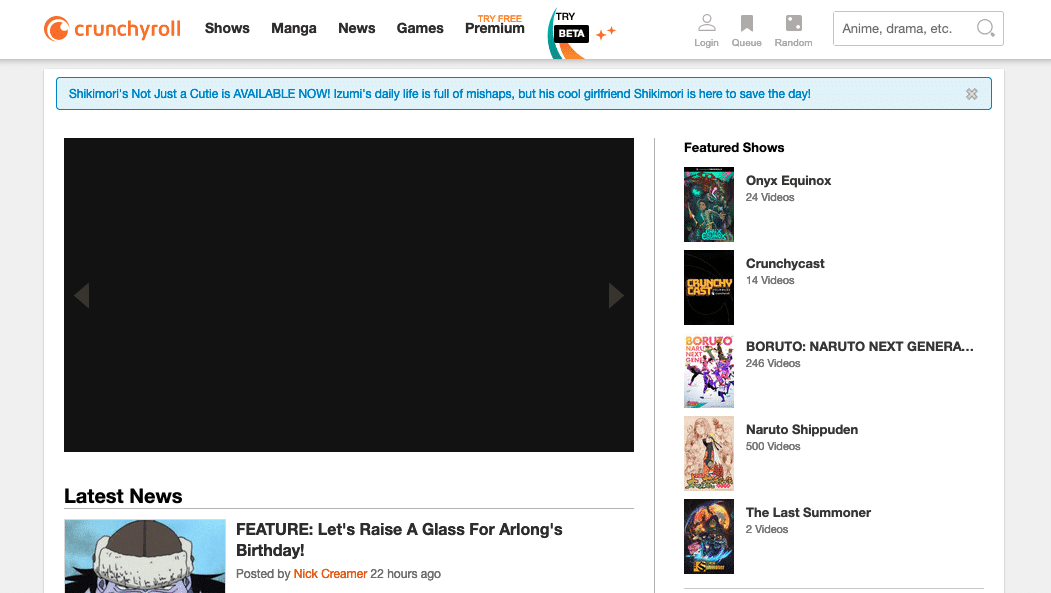Click the dark featured carousel banner

(x=349, y=295)
